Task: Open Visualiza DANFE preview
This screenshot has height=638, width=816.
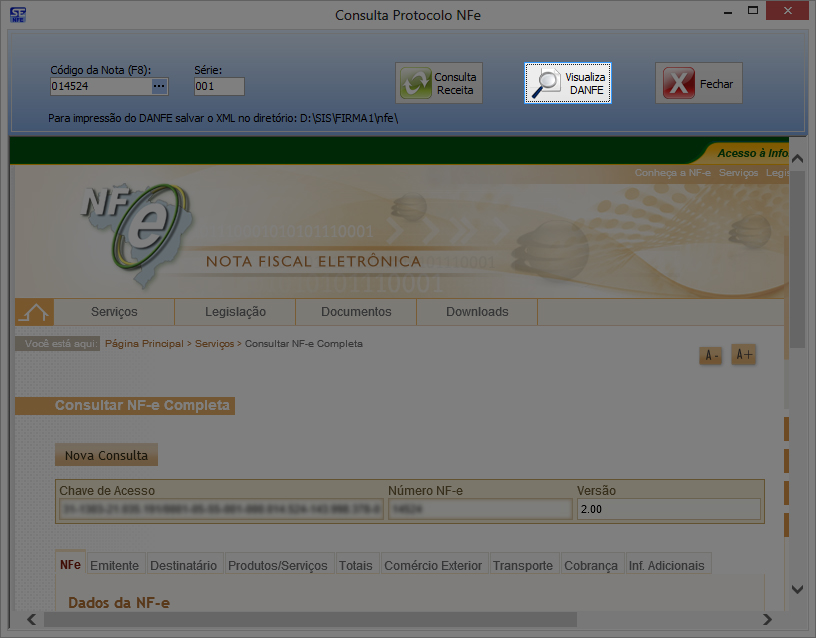Action: click(567, 84)
